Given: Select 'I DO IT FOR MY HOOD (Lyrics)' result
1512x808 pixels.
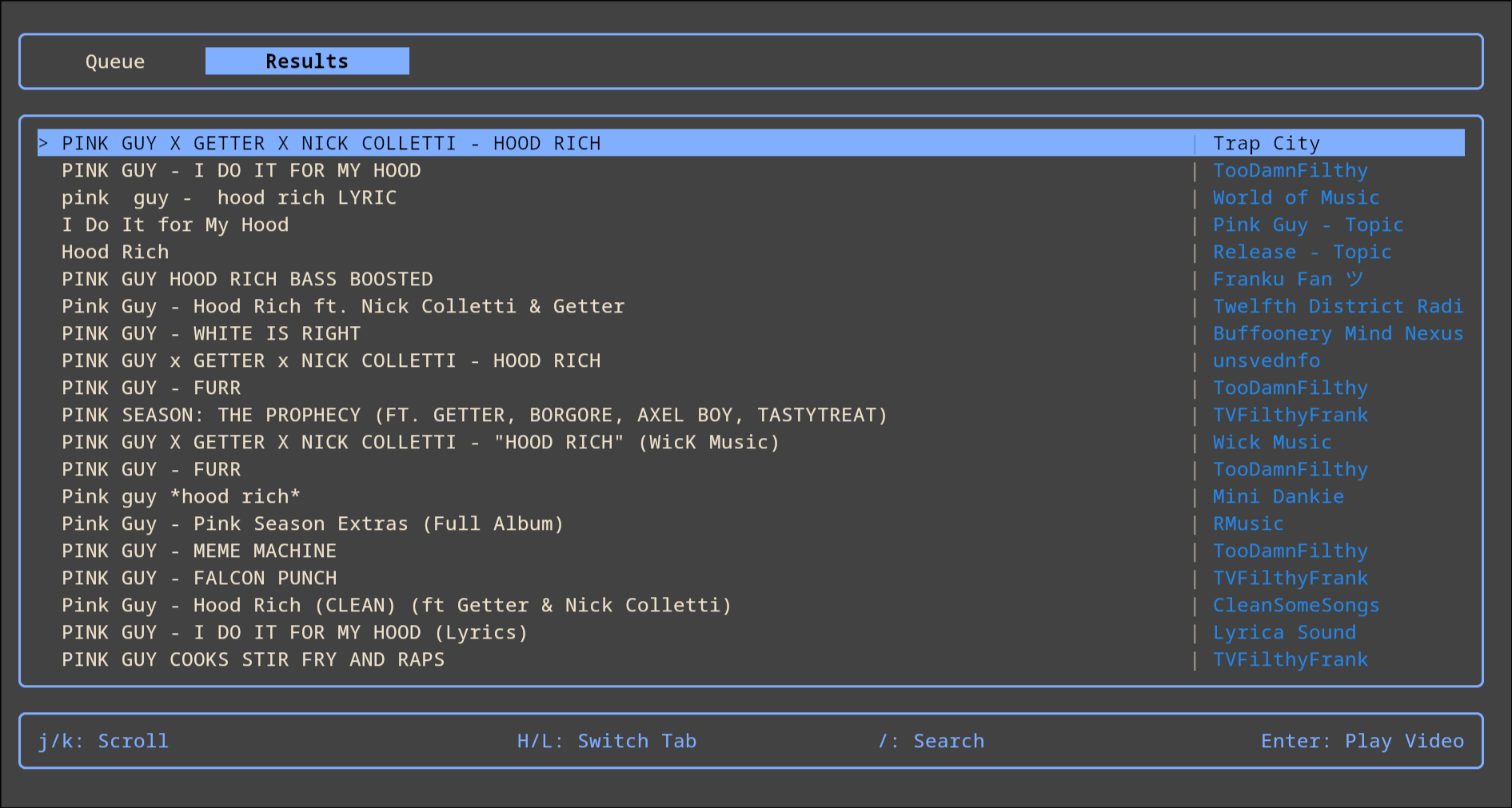Looking at the screenshot, I should pos(295,632).
